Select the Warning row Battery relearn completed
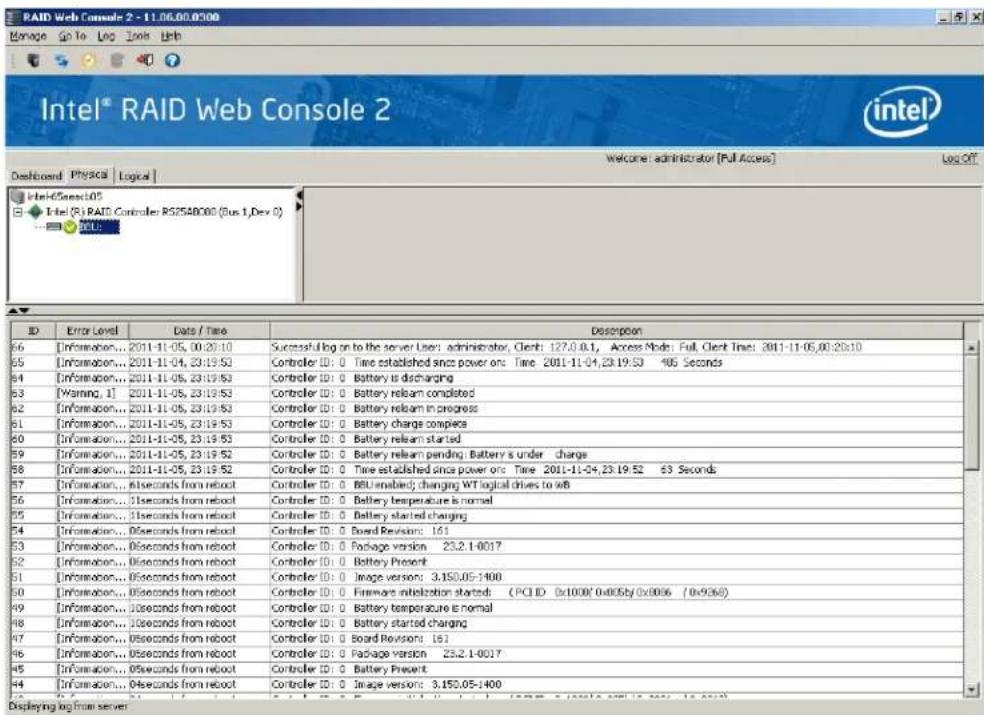Screen dimensions: 984x715 pos(487,394)
